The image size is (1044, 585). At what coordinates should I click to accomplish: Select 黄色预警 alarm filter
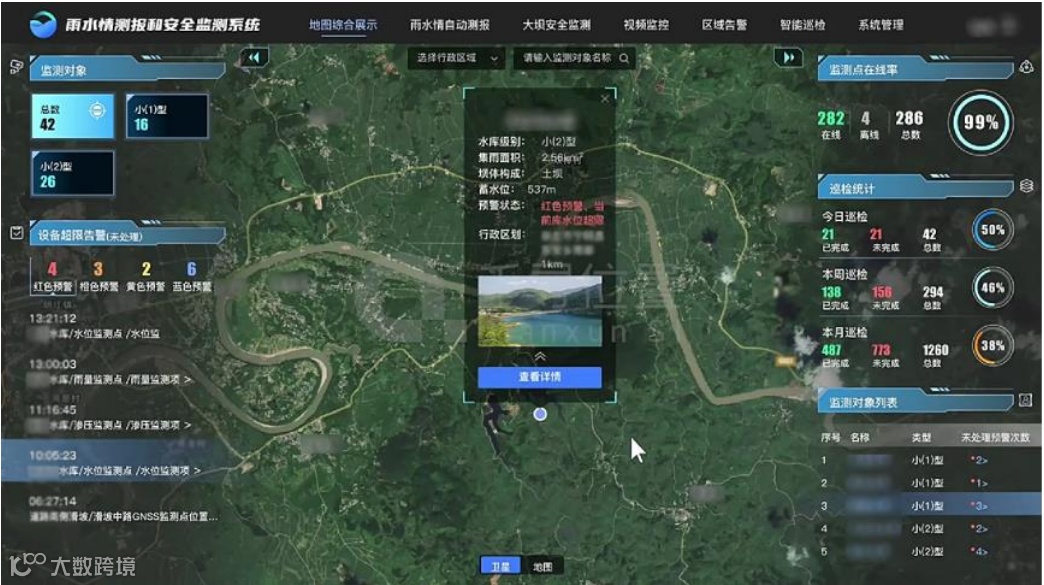tap(146, 277)
